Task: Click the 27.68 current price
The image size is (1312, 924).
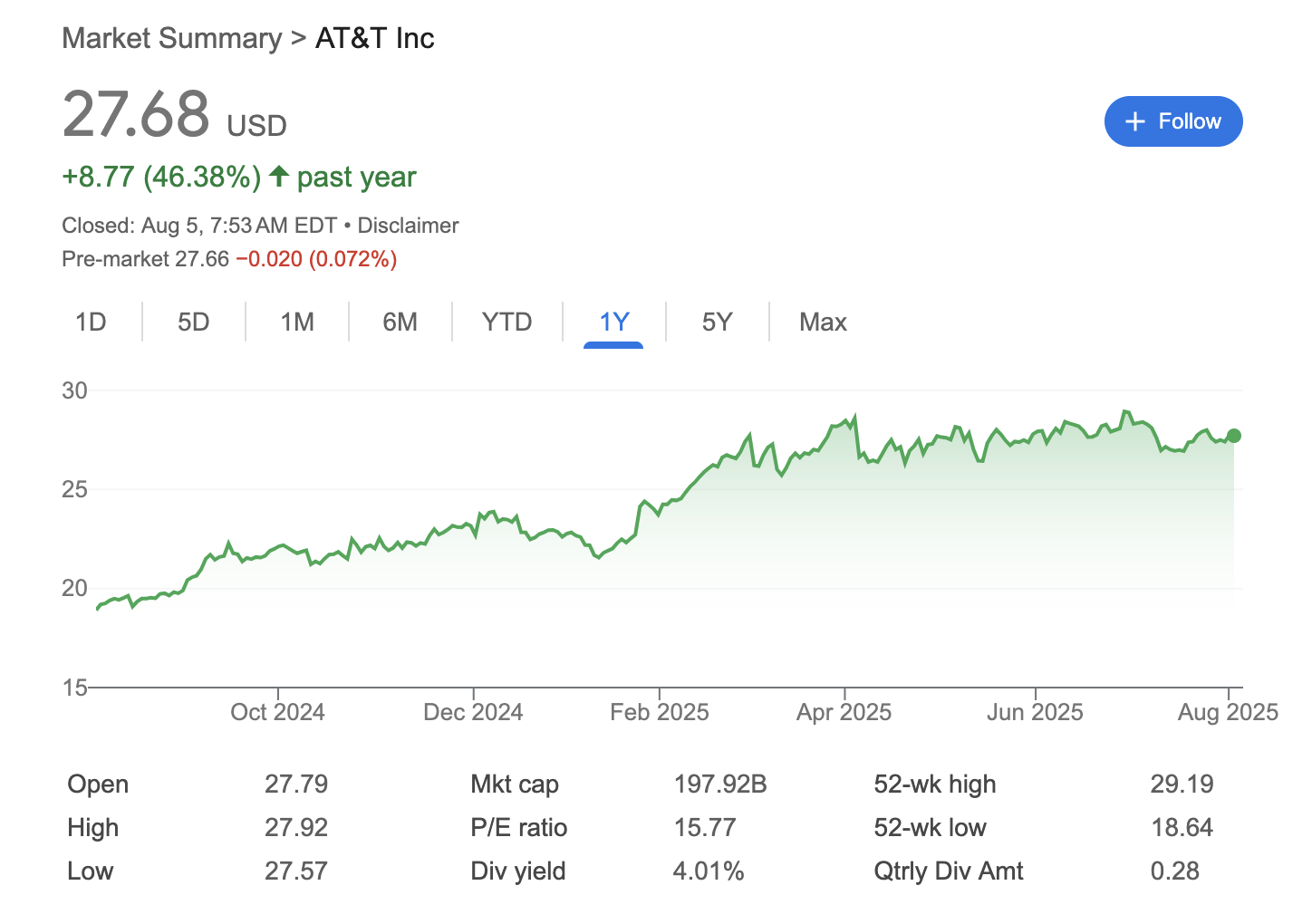Action: [136, 115]
